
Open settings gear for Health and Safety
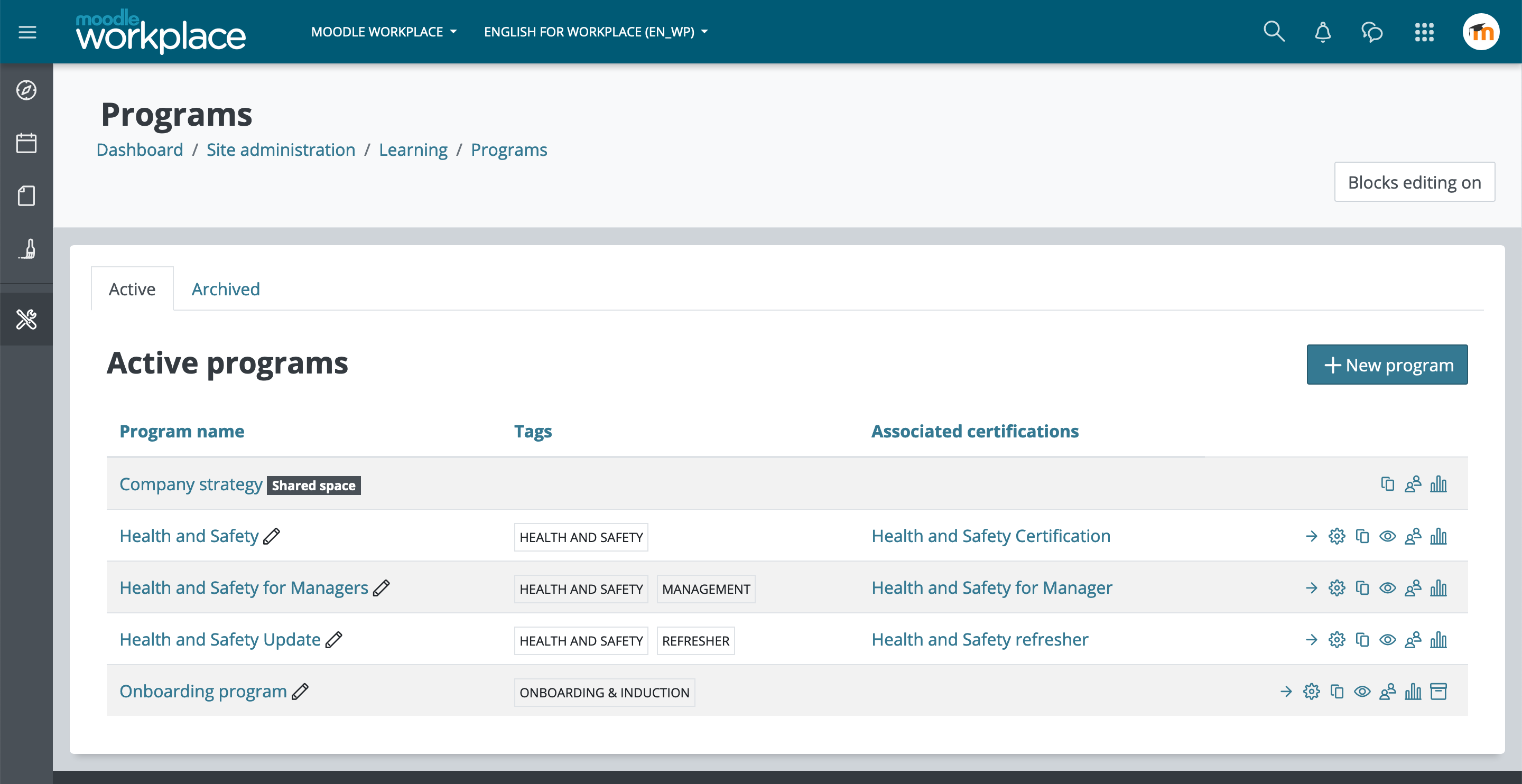pos(1337,536)
